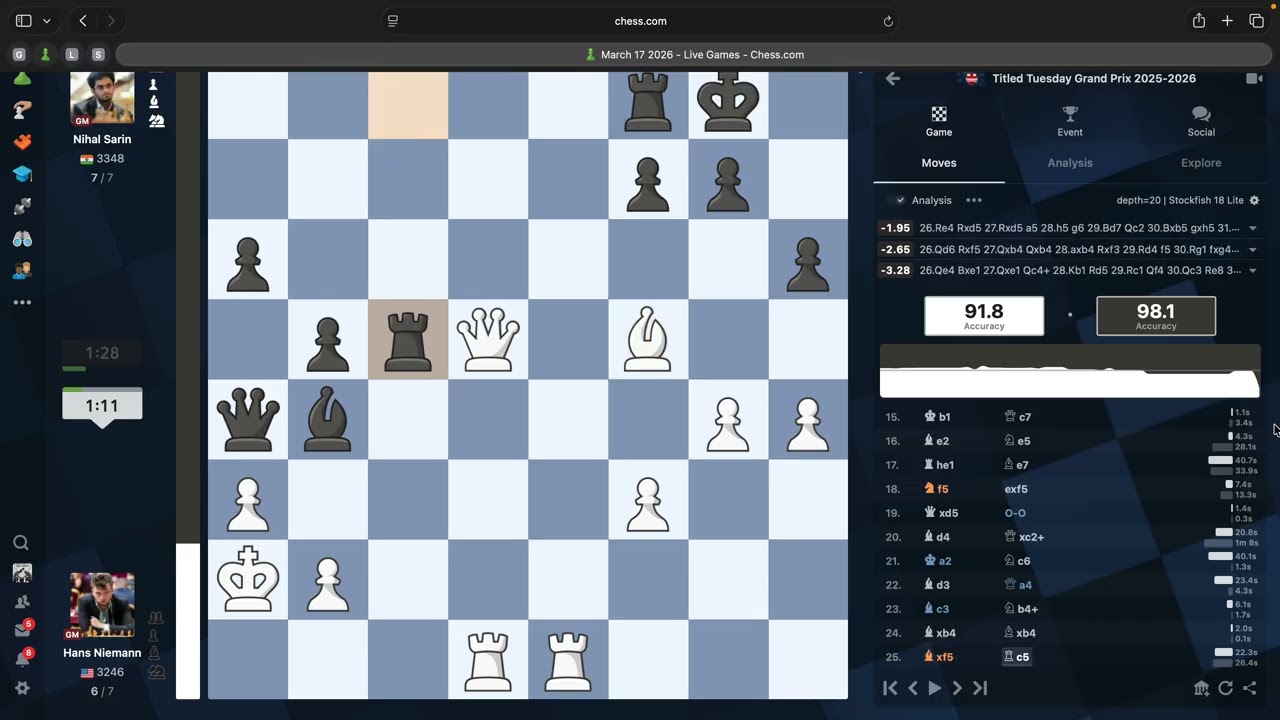Toggle the Analysis engine checkbox
Screen dimensions: 1280x720
tap(900, 200)
